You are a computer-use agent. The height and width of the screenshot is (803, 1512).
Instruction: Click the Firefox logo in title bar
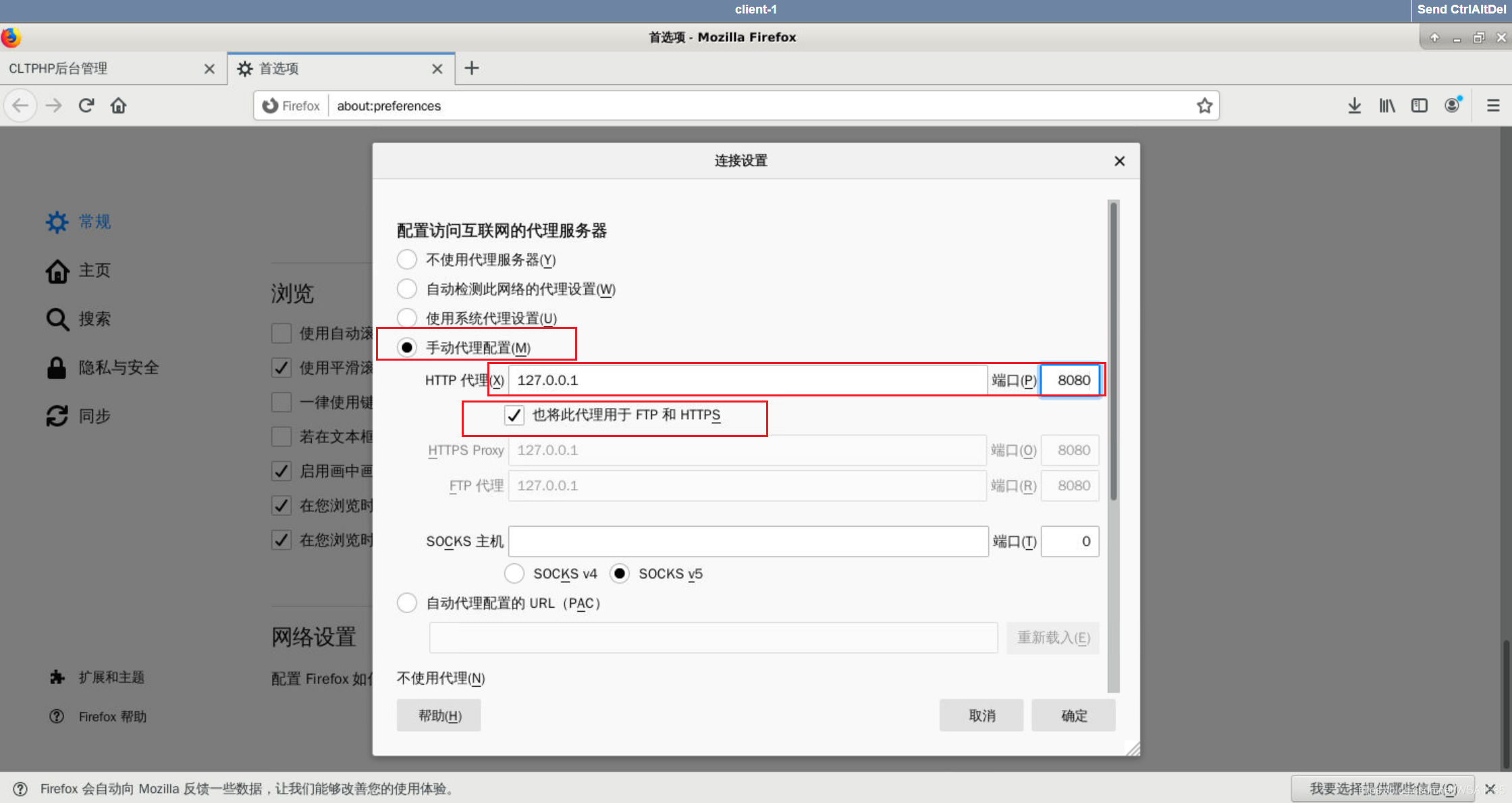(11, 37)
